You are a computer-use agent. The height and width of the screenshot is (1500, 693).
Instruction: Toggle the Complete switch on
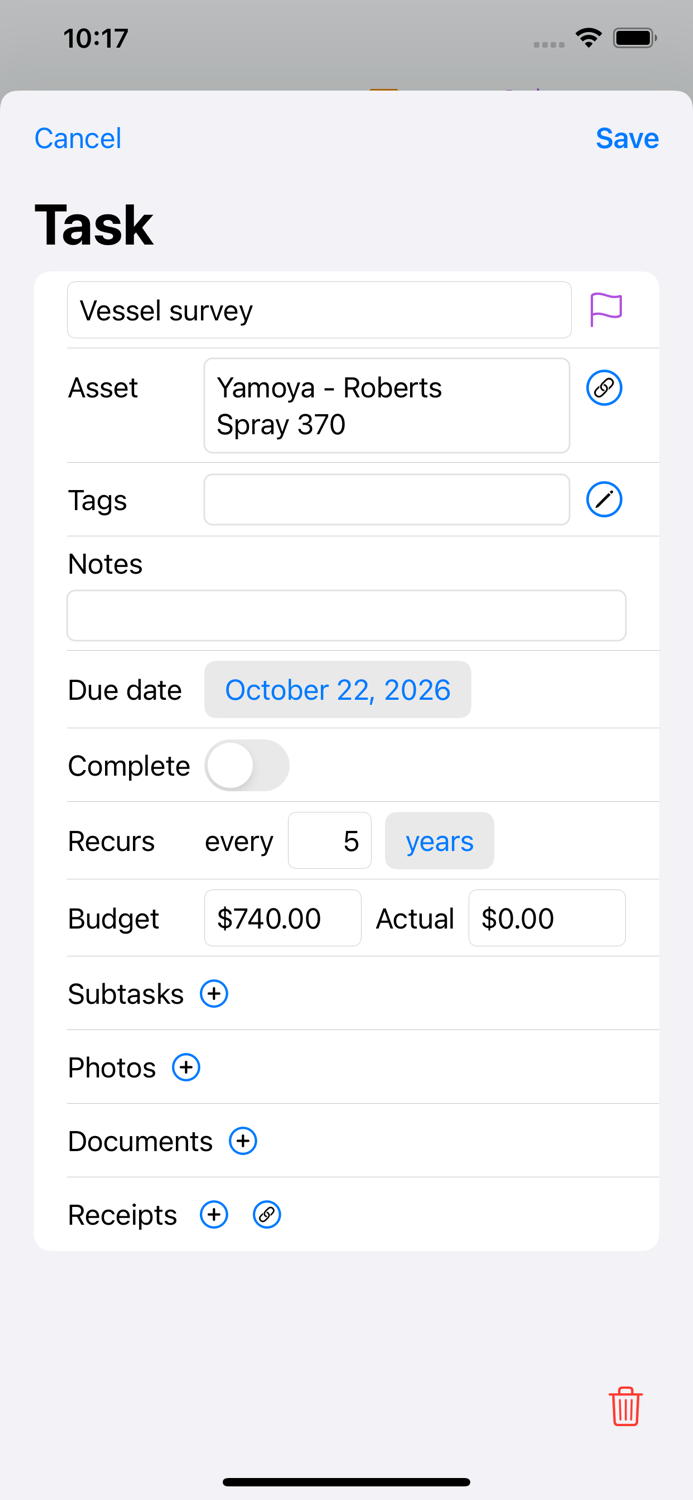(247, 765)
